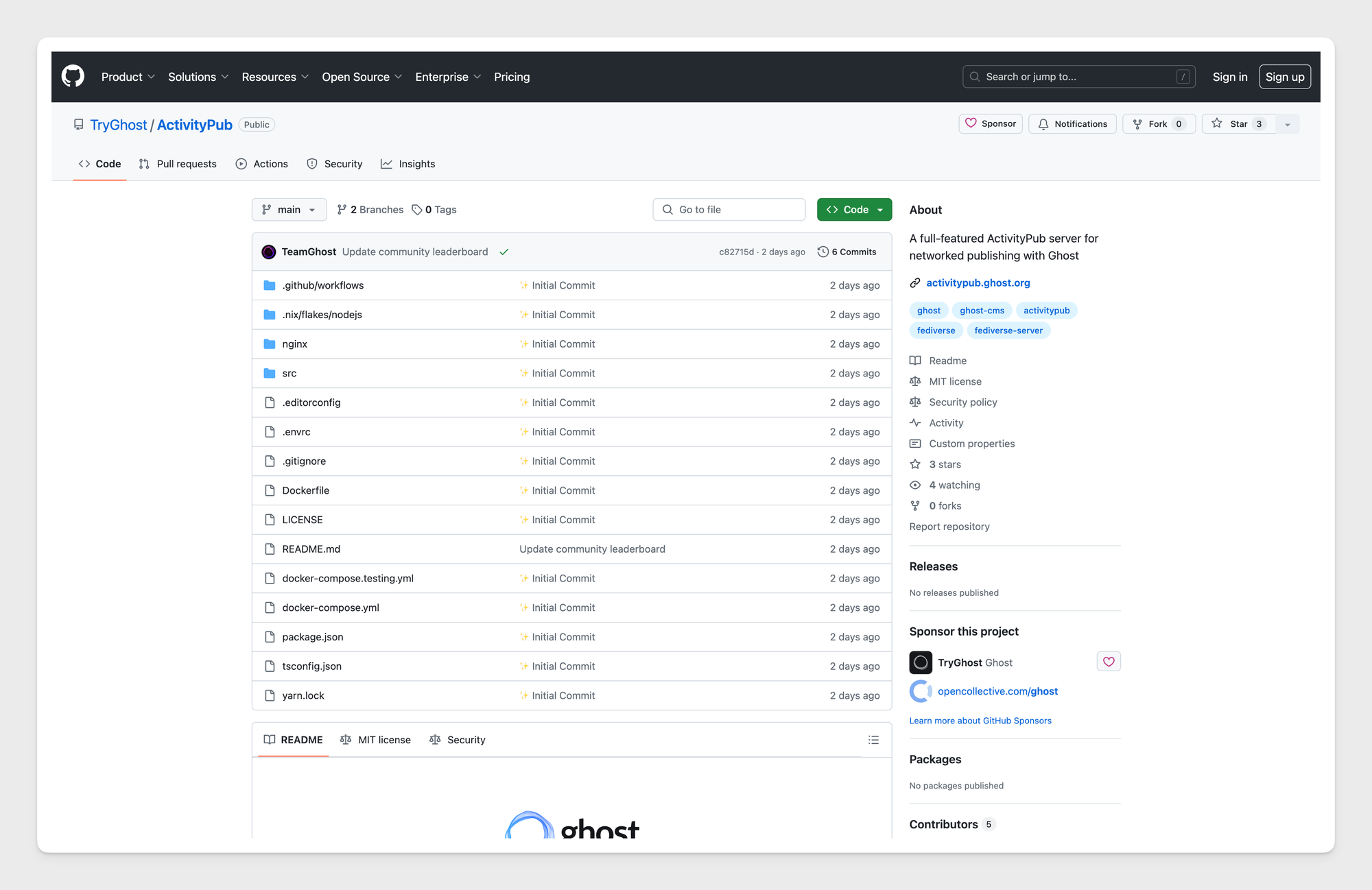
Task: Click the heart sponsor icon beside TryGhost
Action: point(1109,662)
